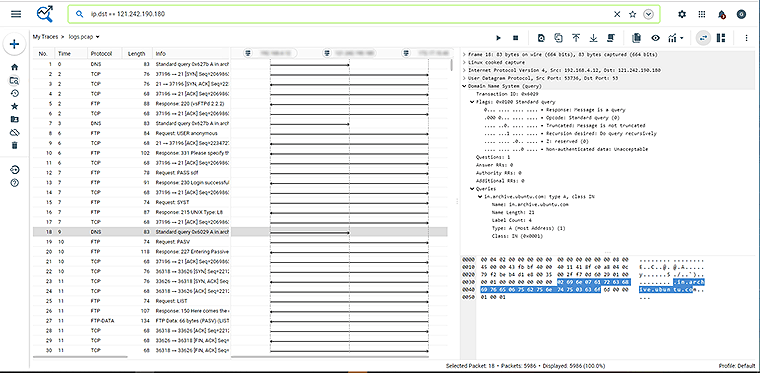Collapse the Queries node
The image size is (760, 373).
(x=472, y=188)
